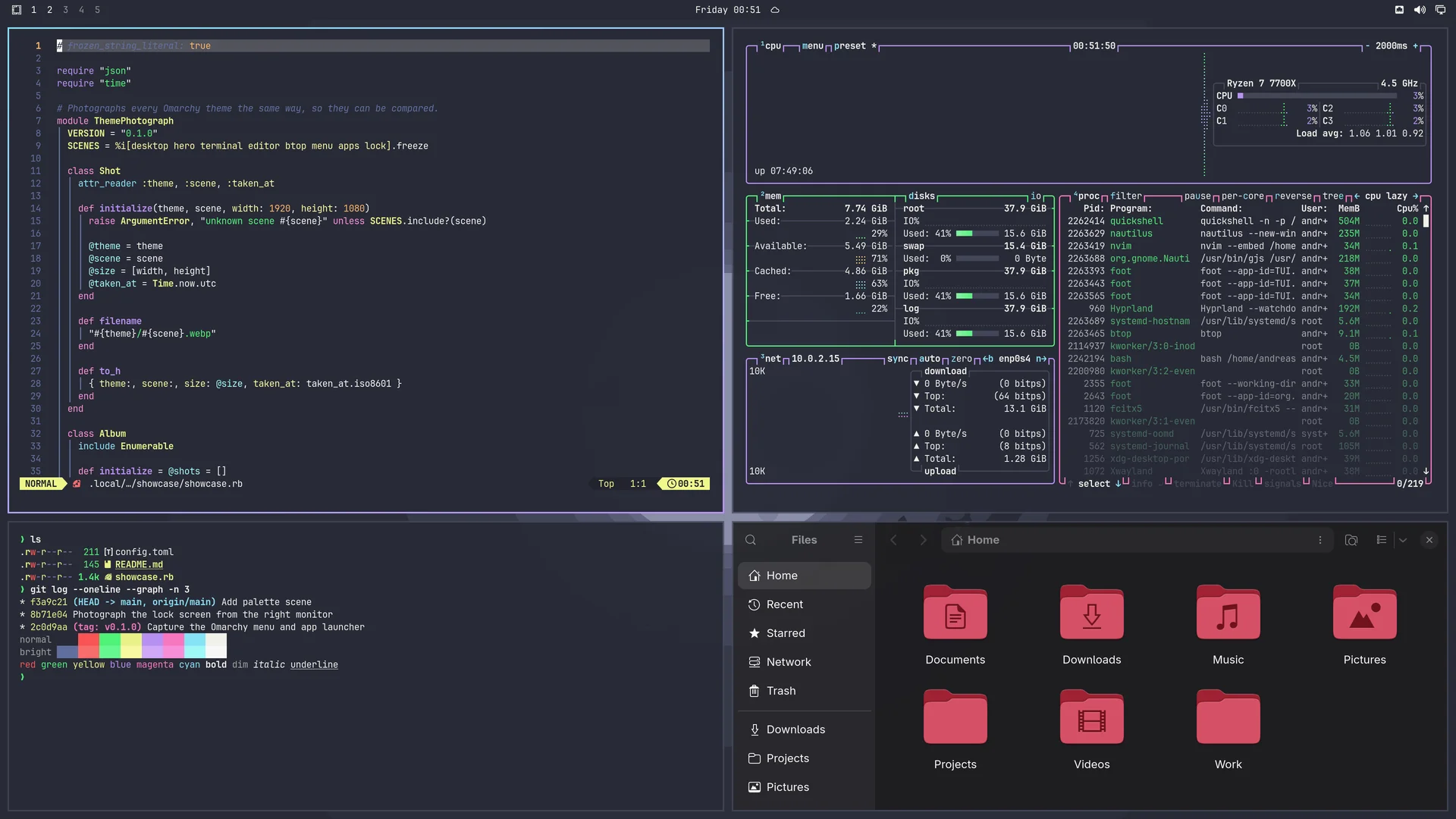Switch to workspace 2 in top bar
The image size is (1456, 819).
pos(49,10)
